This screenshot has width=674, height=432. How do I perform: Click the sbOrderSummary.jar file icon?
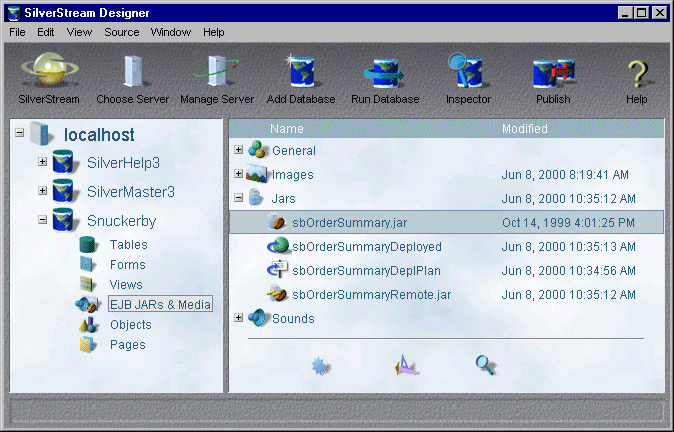coord(277,222)
